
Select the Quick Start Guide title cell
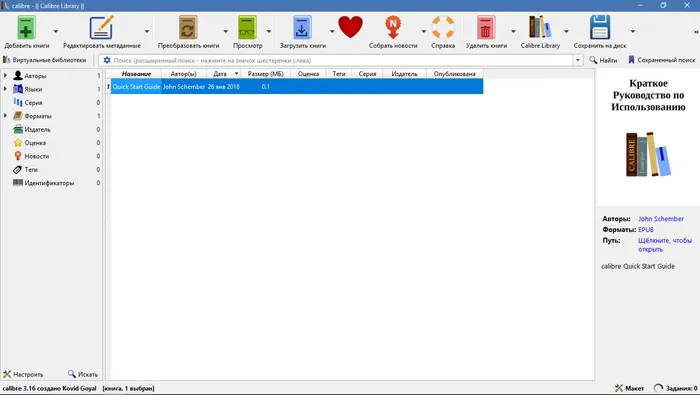click(136, 87)
